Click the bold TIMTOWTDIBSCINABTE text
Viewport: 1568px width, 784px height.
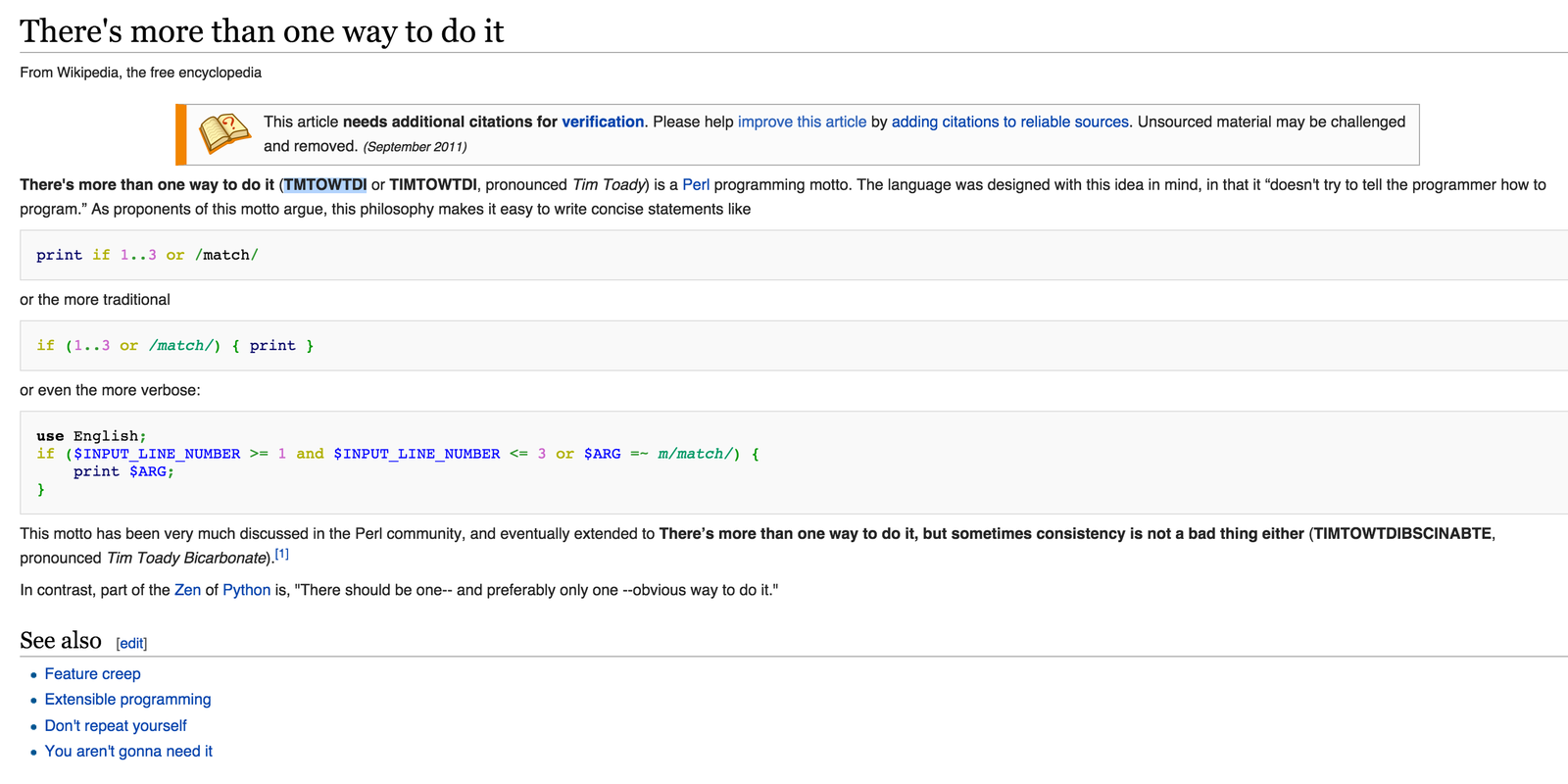(1402, 533)
